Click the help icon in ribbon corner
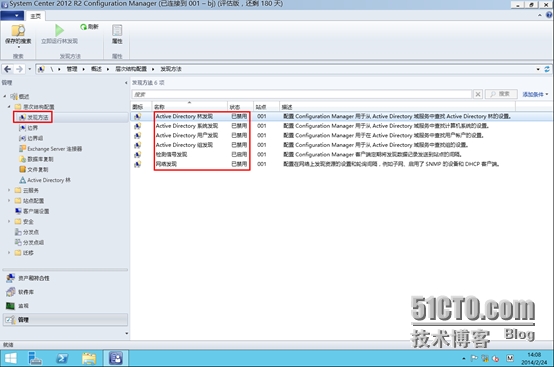 point(549,15)
